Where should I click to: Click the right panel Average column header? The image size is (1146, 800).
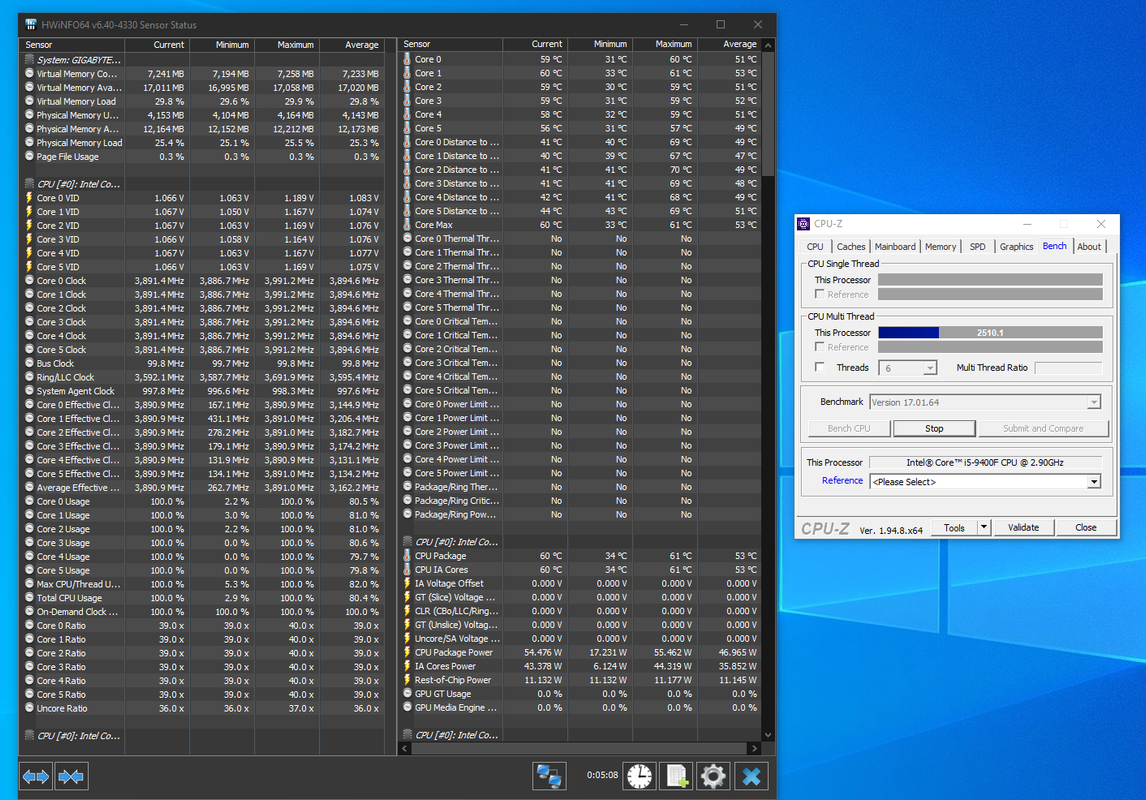tap(729, 45)
